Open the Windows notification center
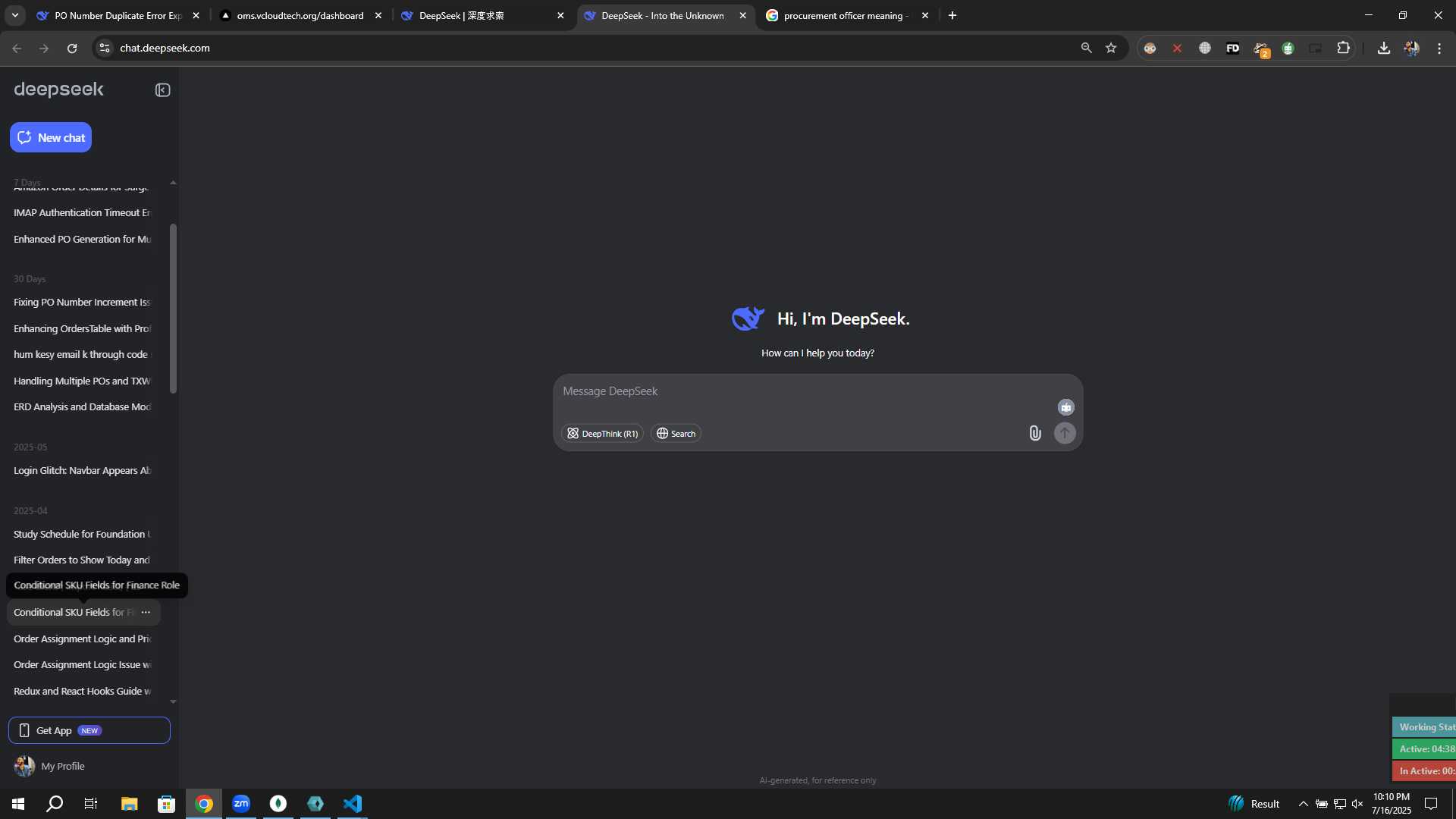Viewport: 1456px width, 819px height. pos(1431,804)
